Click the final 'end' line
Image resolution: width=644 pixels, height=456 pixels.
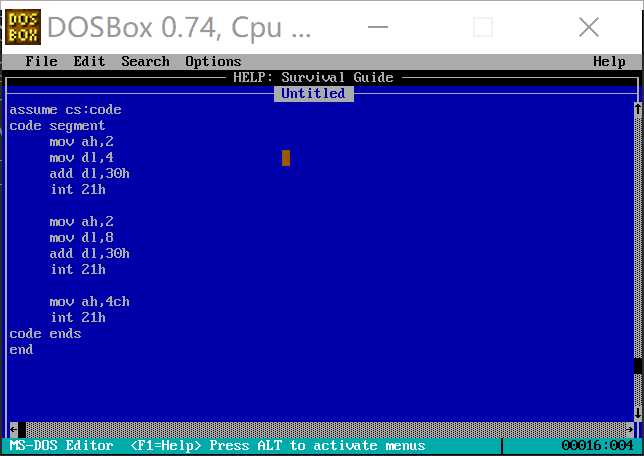(x=21, y=350)
